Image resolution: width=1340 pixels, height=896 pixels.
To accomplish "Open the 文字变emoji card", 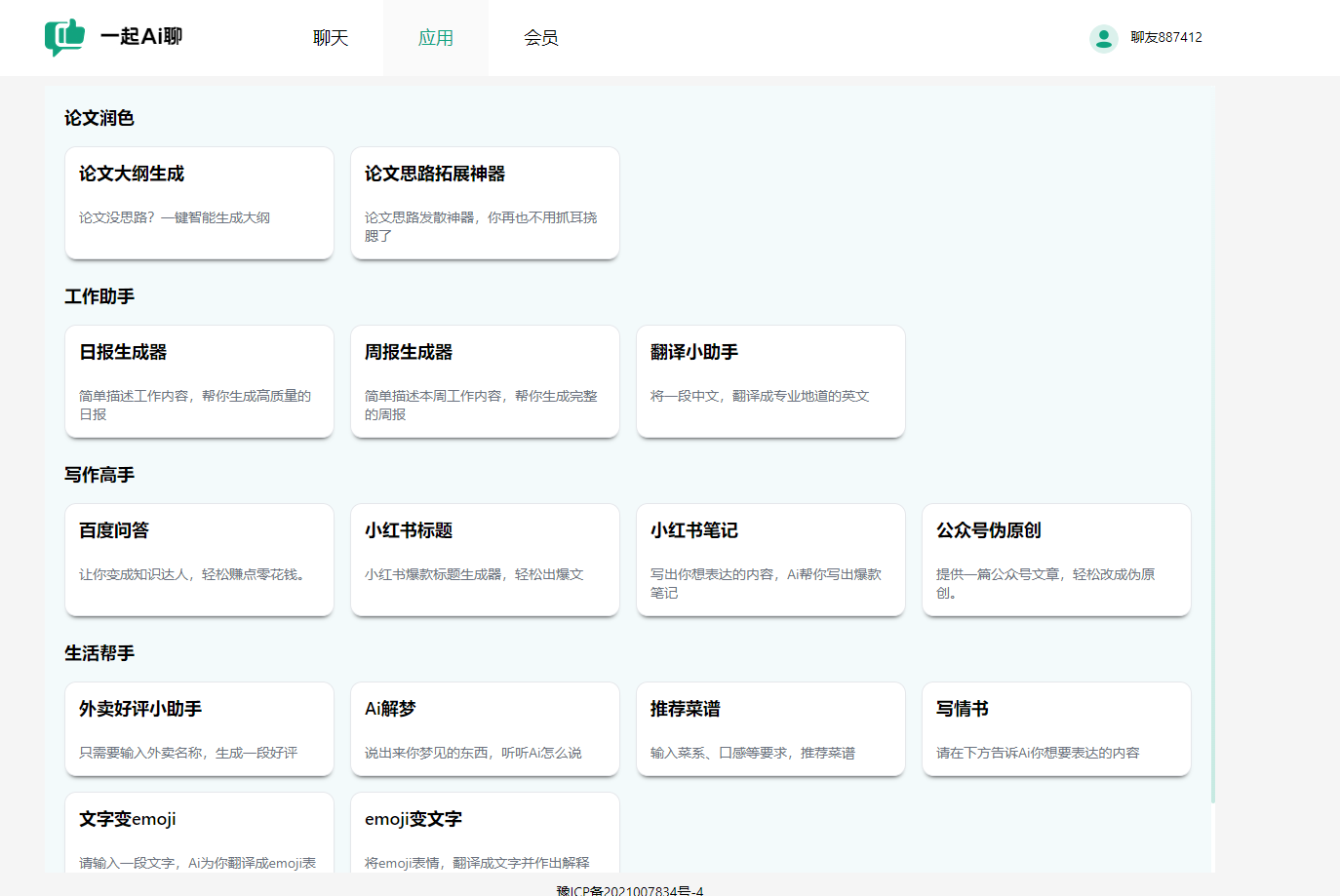I will coord(199,833).
